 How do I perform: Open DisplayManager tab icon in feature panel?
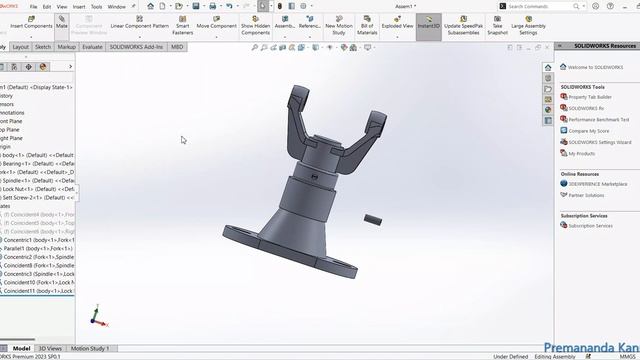pos(43,67)
